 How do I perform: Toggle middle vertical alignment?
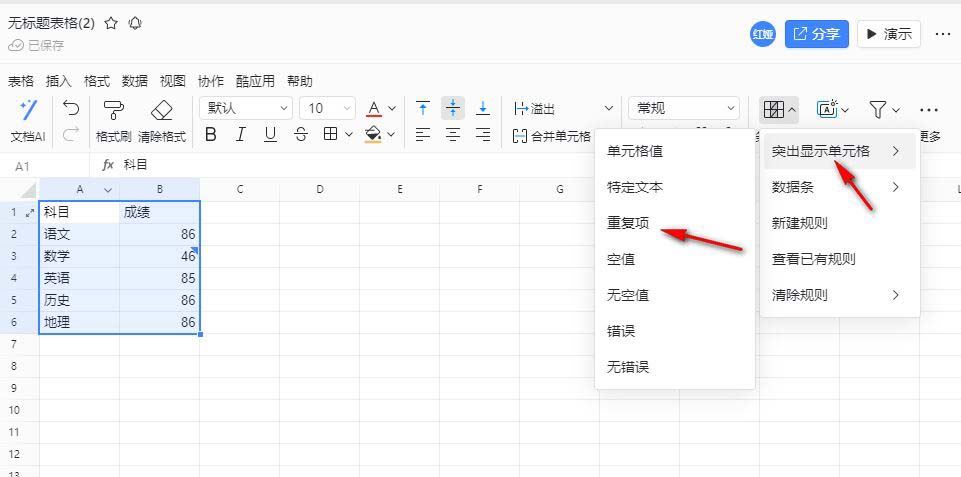[x=453, y=108]
